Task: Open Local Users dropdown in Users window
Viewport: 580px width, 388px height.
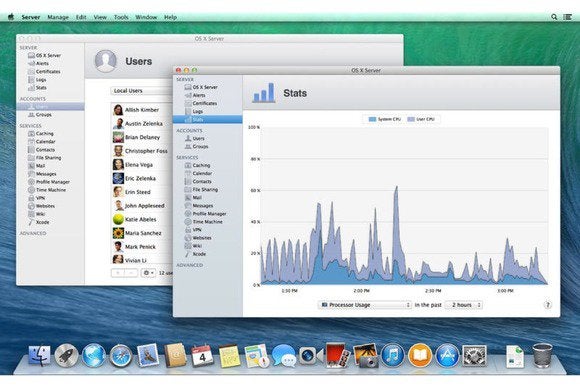Action: point(142,91)
